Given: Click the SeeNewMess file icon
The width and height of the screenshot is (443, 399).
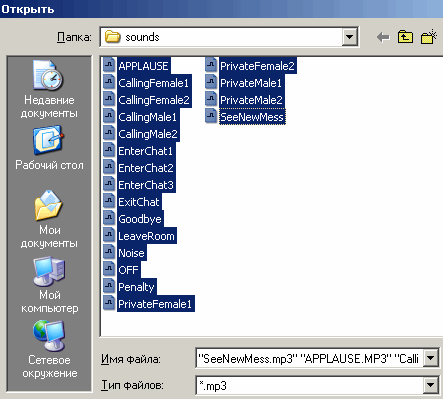Looking at the screenshot, I should 211,116.
